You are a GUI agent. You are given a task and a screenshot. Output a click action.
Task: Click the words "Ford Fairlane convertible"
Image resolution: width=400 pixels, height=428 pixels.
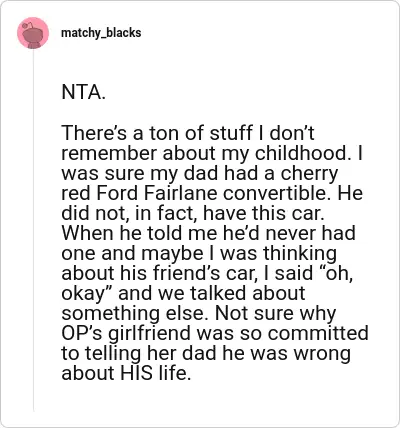point(214,193)
